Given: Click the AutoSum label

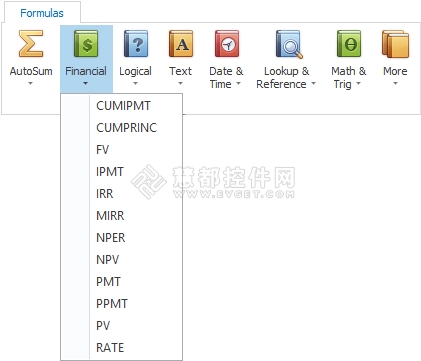Looking at the screenshot, I should (31, 71).
